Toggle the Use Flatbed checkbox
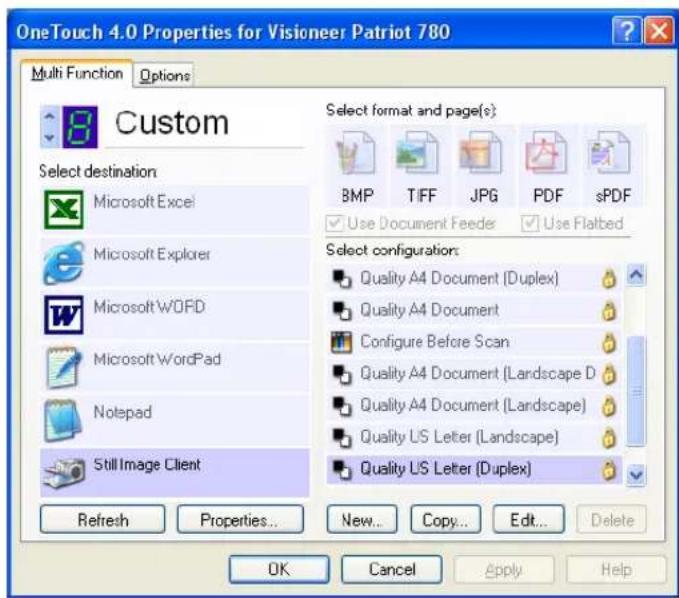The image size is (679, 598). [x=530, y=223]
